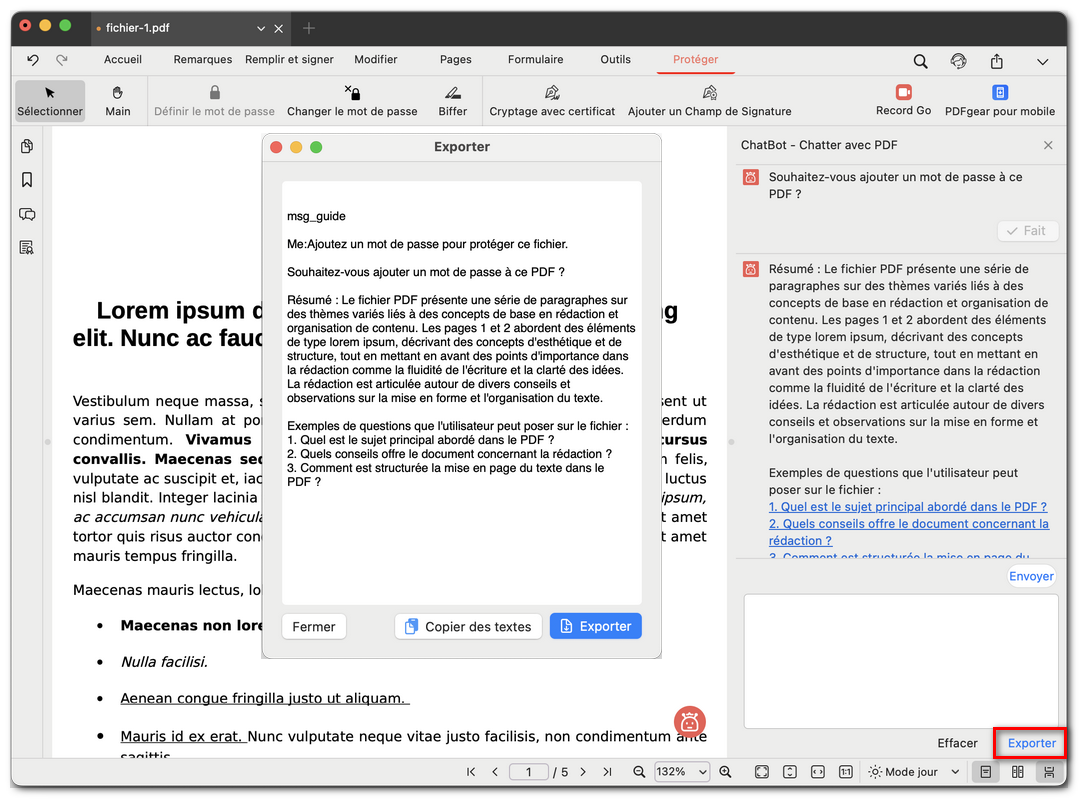Open Cryptage avec certificat tool
This screenshot has width=1079, height=799.
tap(552, 101)
